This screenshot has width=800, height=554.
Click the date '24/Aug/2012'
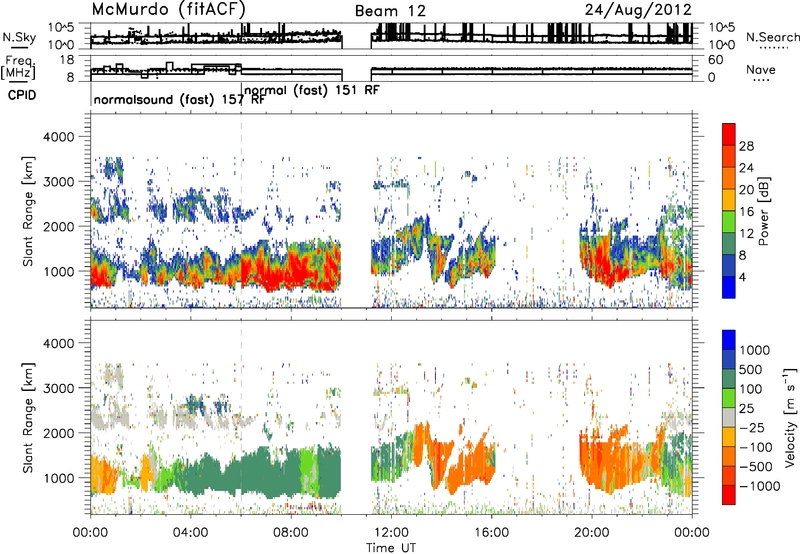[638, 9]
